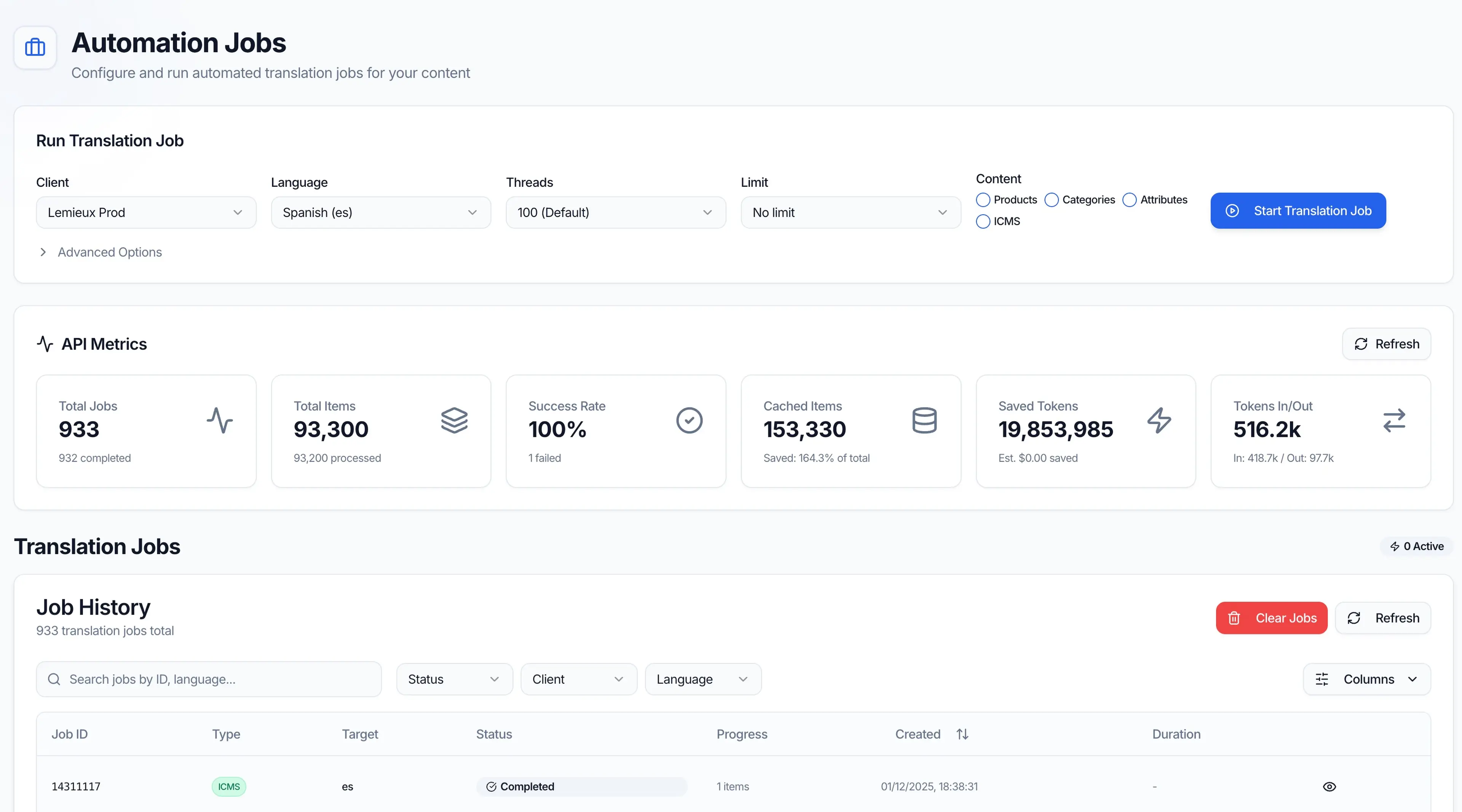Click the Type column header

coord(226,734)
